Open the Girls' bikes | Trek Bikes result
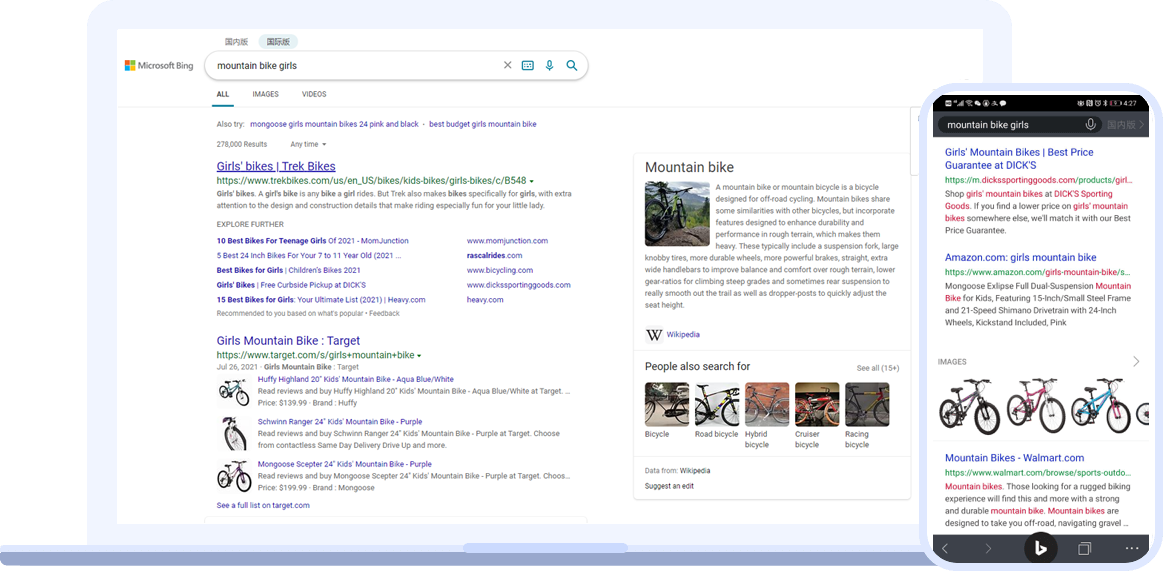The height and width of the screenshot is (571, 1163). coord(276,167)
